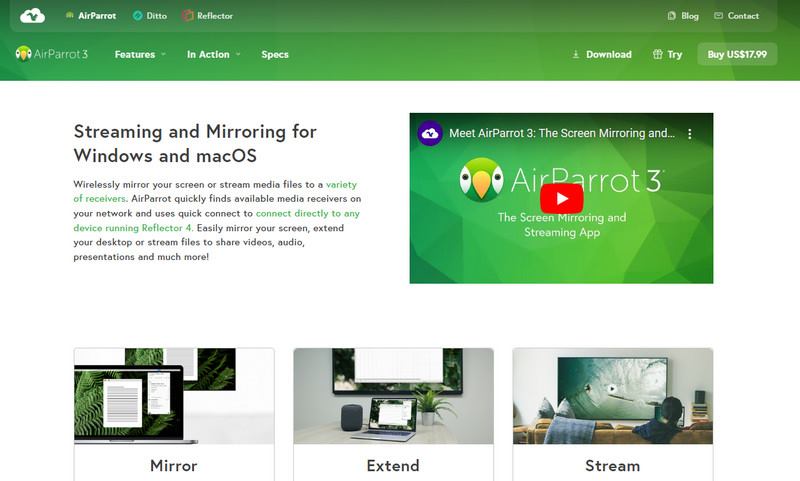Expand the Features dropdown arrow
Viewport: 800px width, 481px height.
(163, 54)
